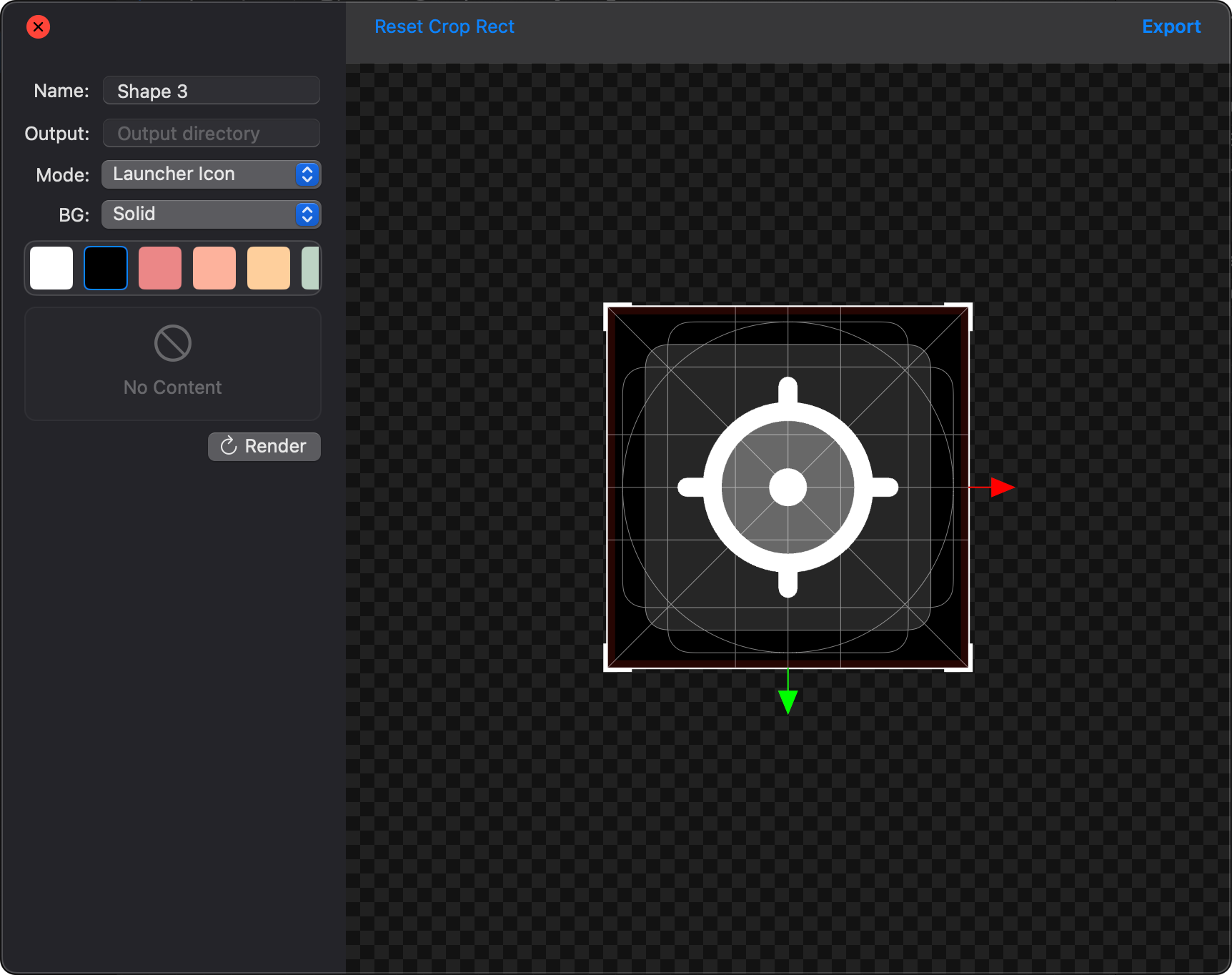Screen dimensions: 1232x975
Task: Pick the pink-red color swatch
Action: pos(160,268)
